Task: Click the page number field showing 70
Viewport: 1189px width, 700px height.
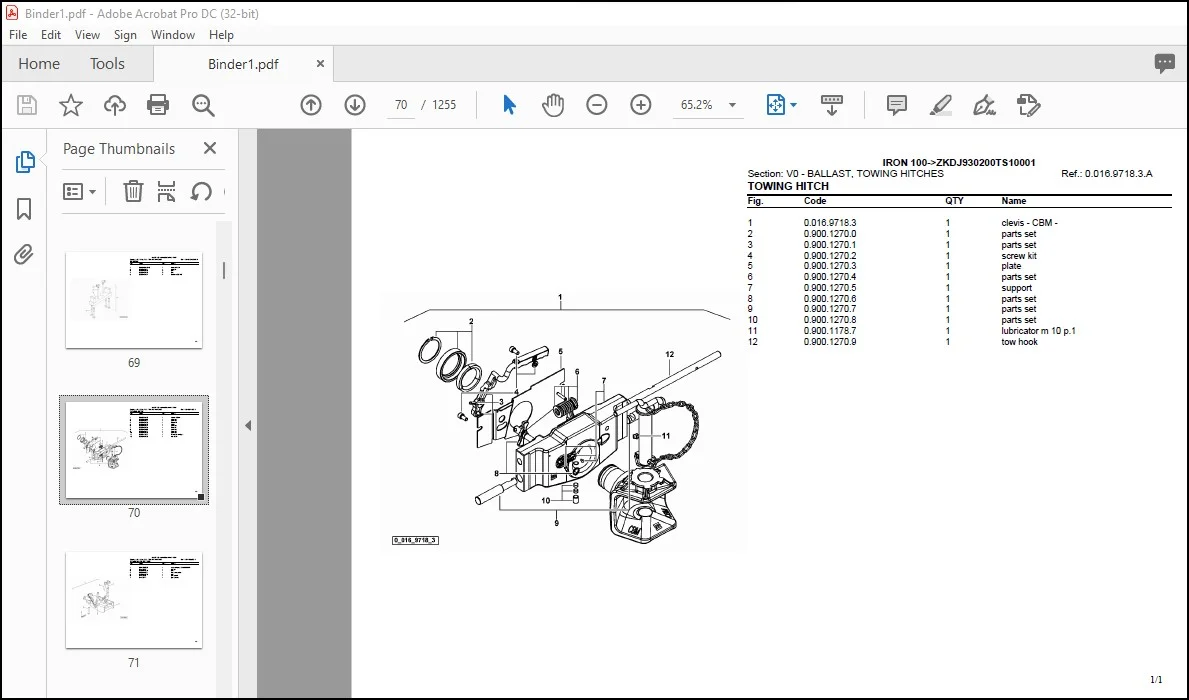Action: [401, 105]
